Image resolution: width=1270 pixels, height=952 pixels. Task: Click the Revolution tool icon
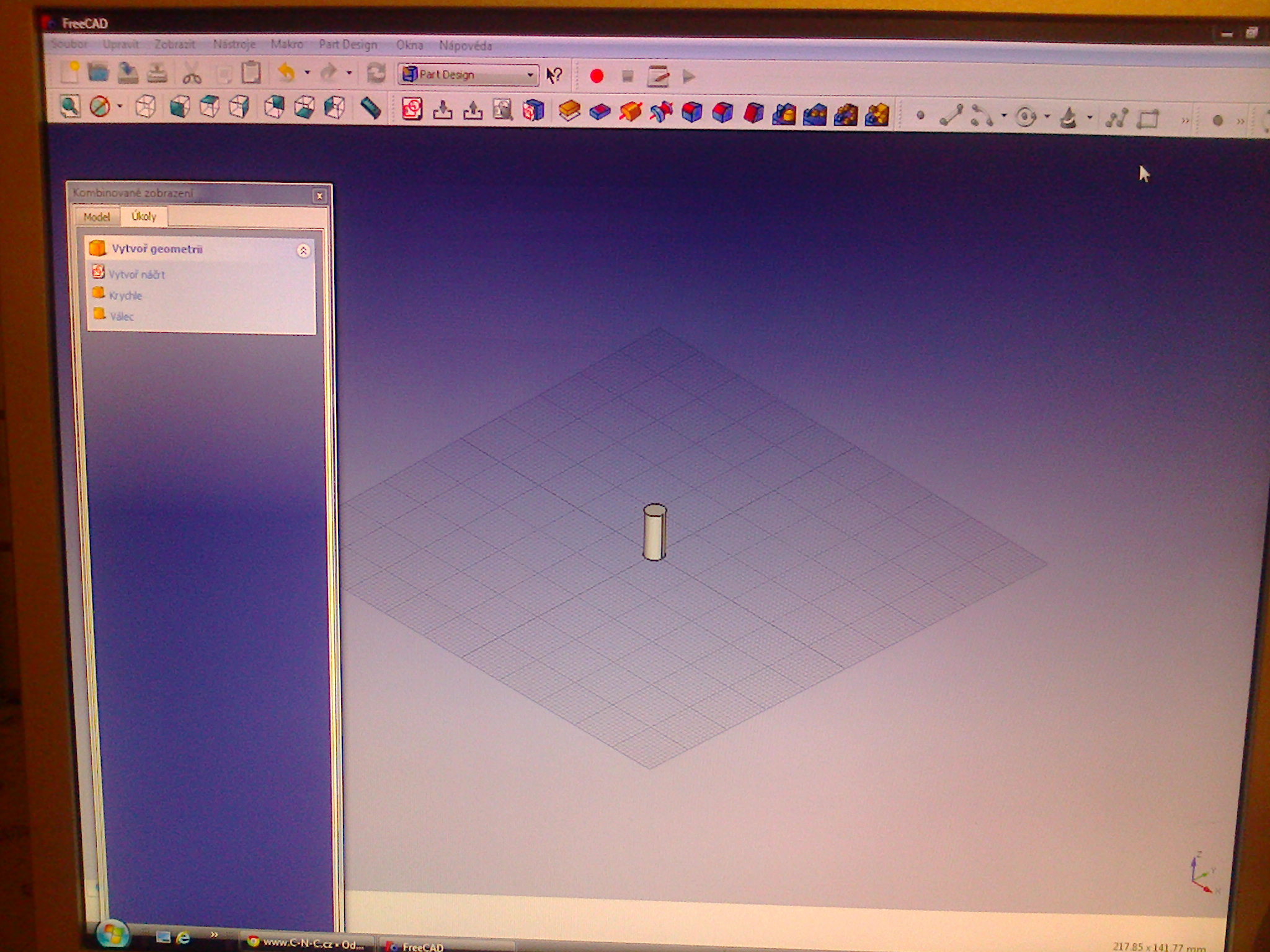point(631,112)
